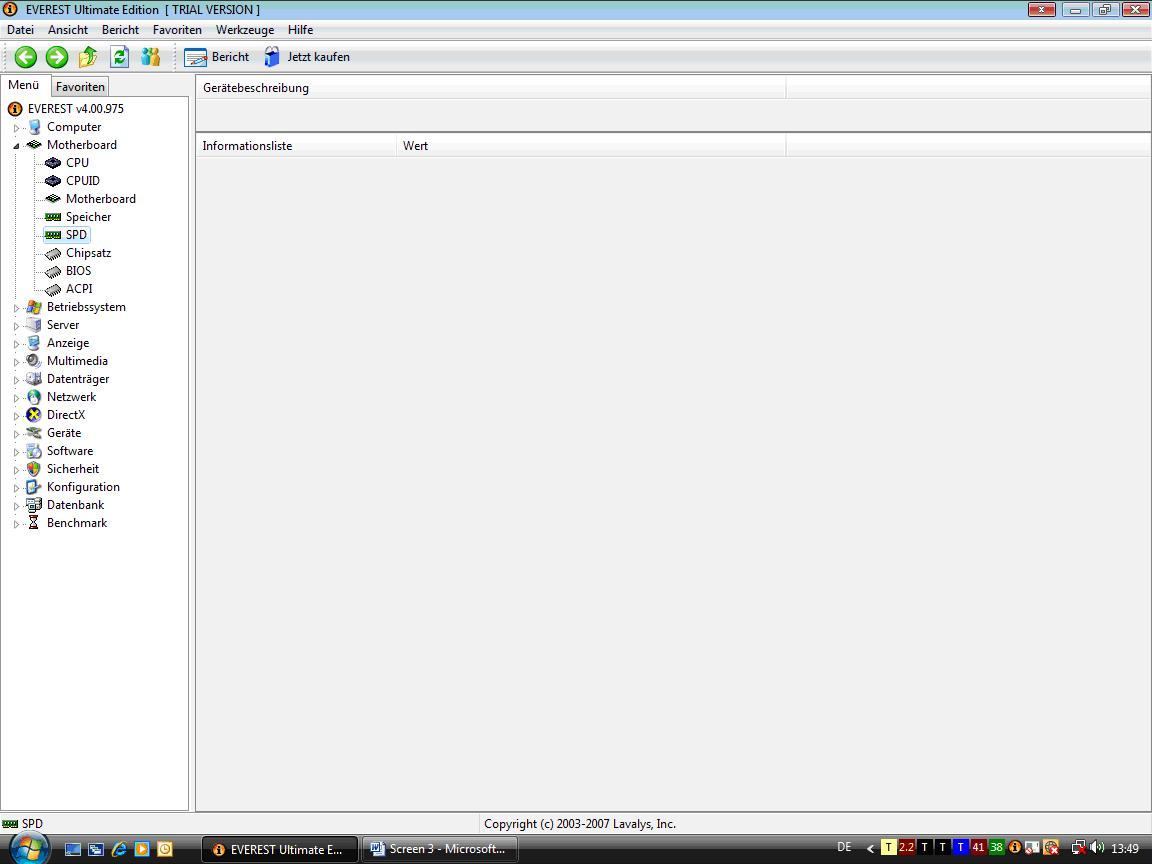Click the Geräte devices icon
The height and width of the screenshot is (864, 1152).
pos(34,433)
